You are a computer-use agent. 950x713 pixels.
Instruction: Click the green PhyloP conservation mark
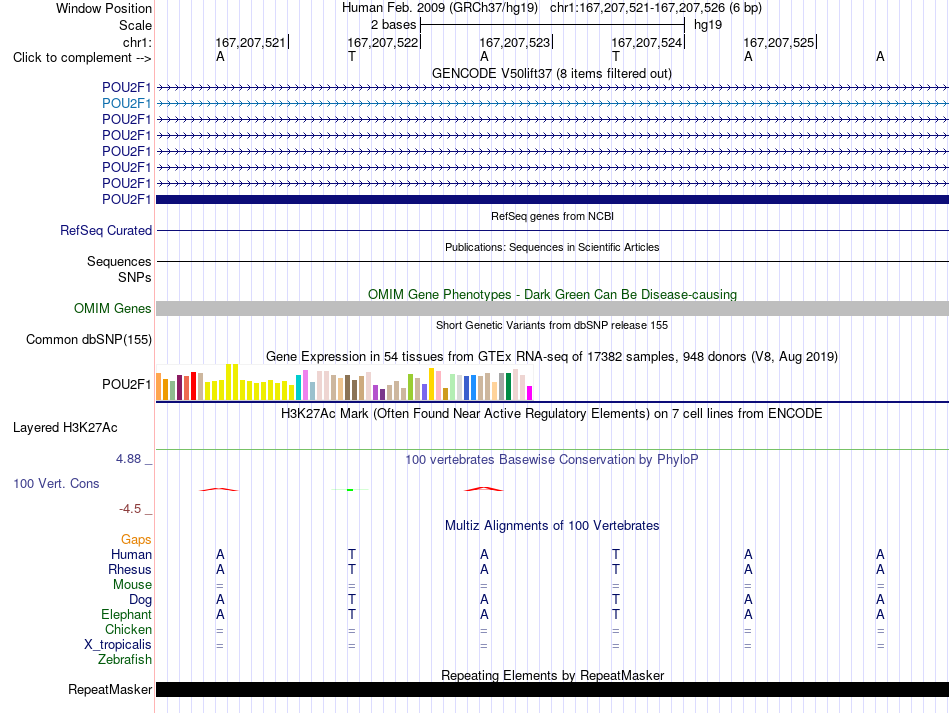tap(350, 489)
